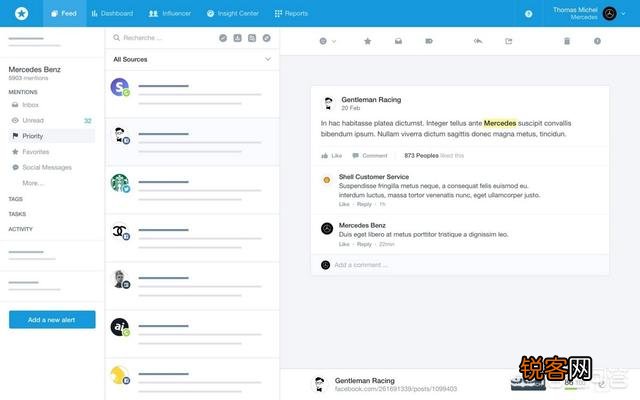Select the Chanel logo mention
The height and width of the screenshot is (400, 640).
[120, 231]
